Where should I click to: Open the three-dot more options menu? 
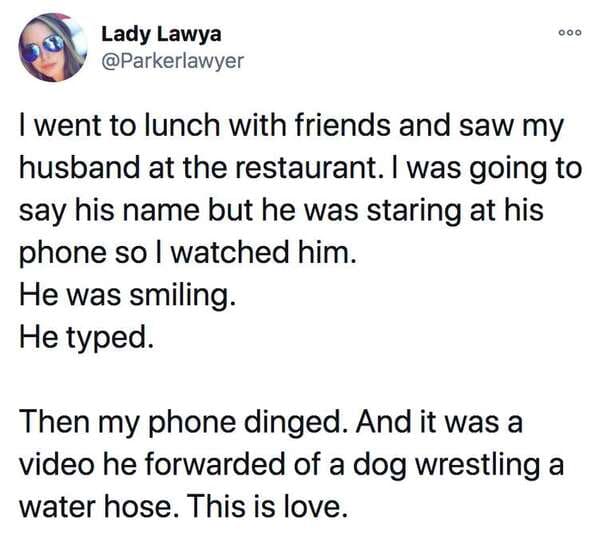570,33
